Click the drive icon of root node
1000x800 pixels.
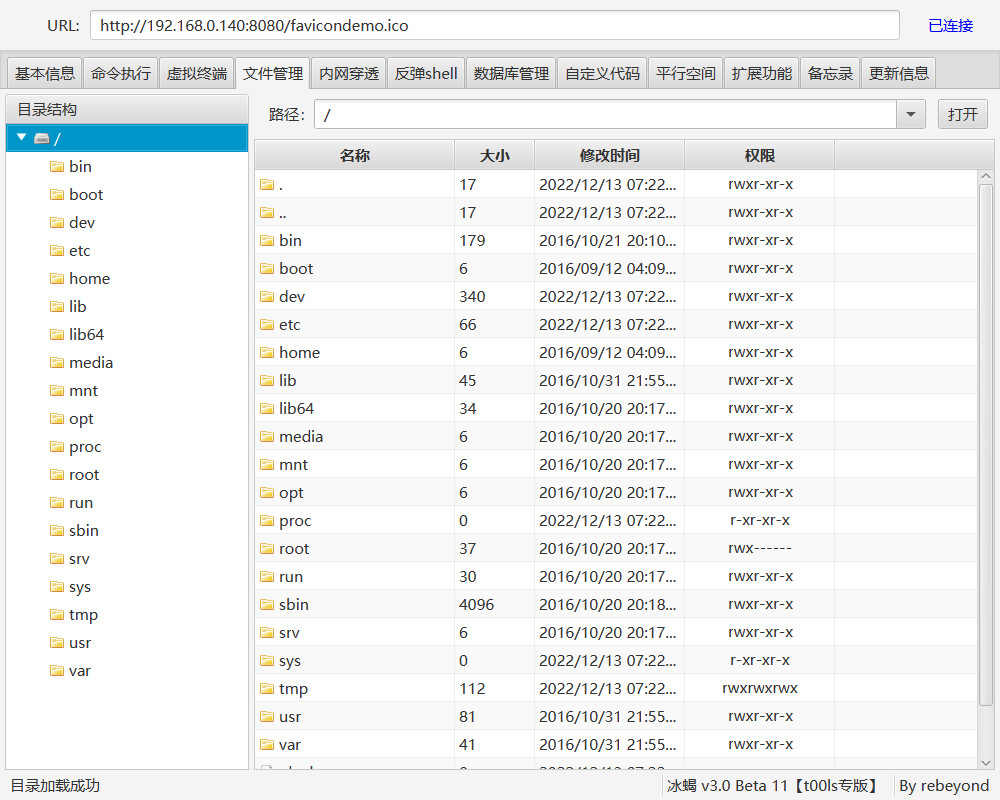click(42, 138)
